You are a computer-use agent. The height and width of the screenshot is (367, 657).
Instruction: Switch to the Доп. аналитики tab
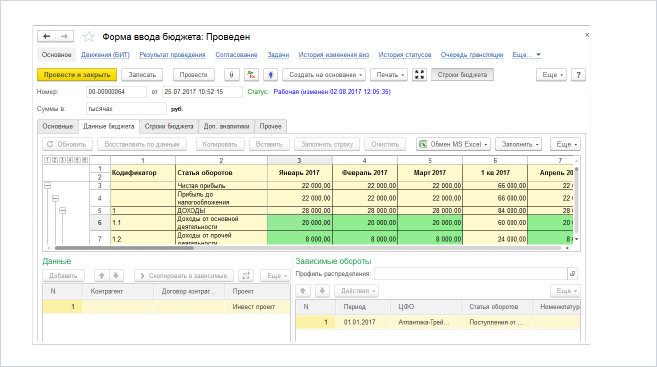click(226, 126)
